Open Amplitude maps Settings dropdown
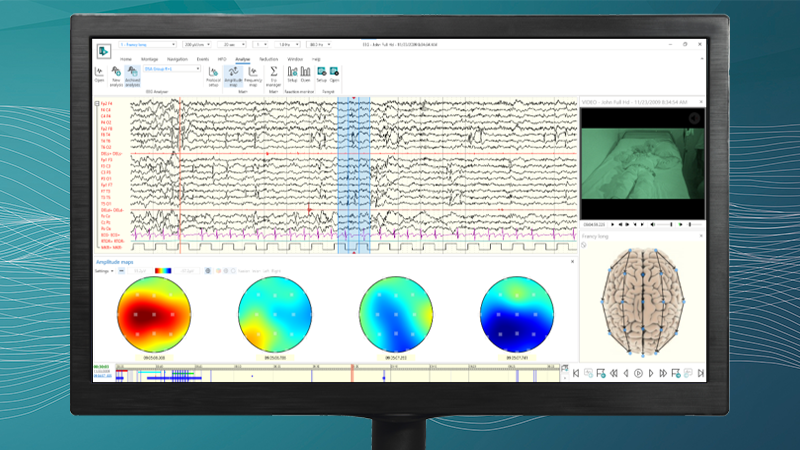This screenshot has height=450, width=800. pos(104,271)
